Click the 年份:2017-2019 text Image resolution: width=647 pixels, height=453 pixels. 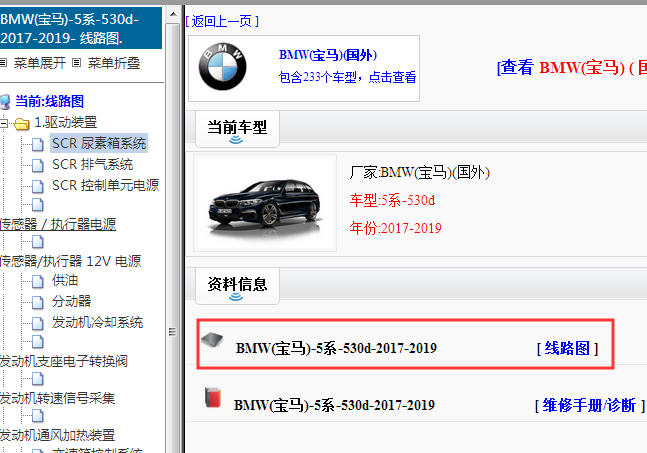point(396,228)
